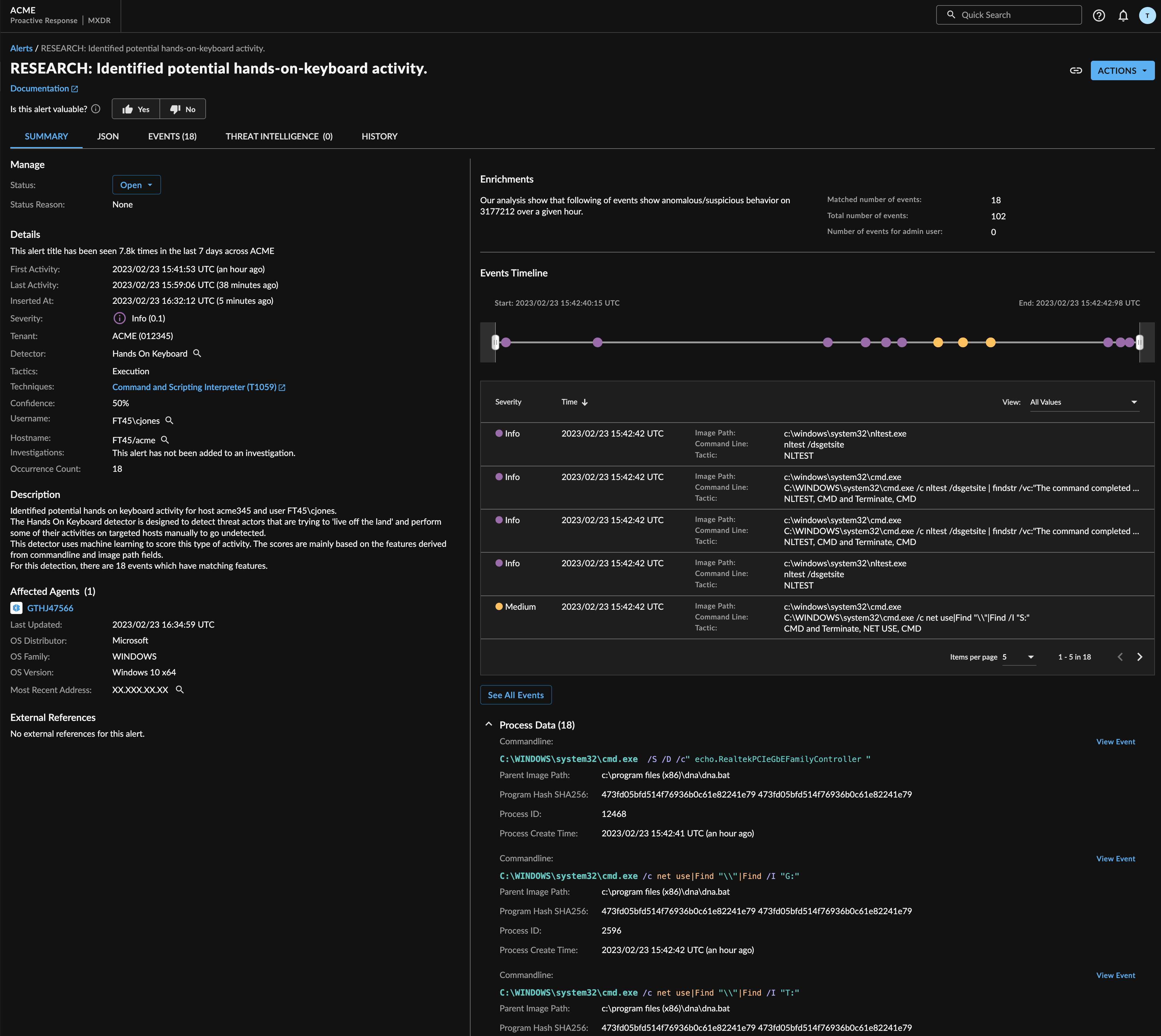Screen dimensions: 1161x1036
Task: Click the Info severity circle icon
Action: coord(119,318)
